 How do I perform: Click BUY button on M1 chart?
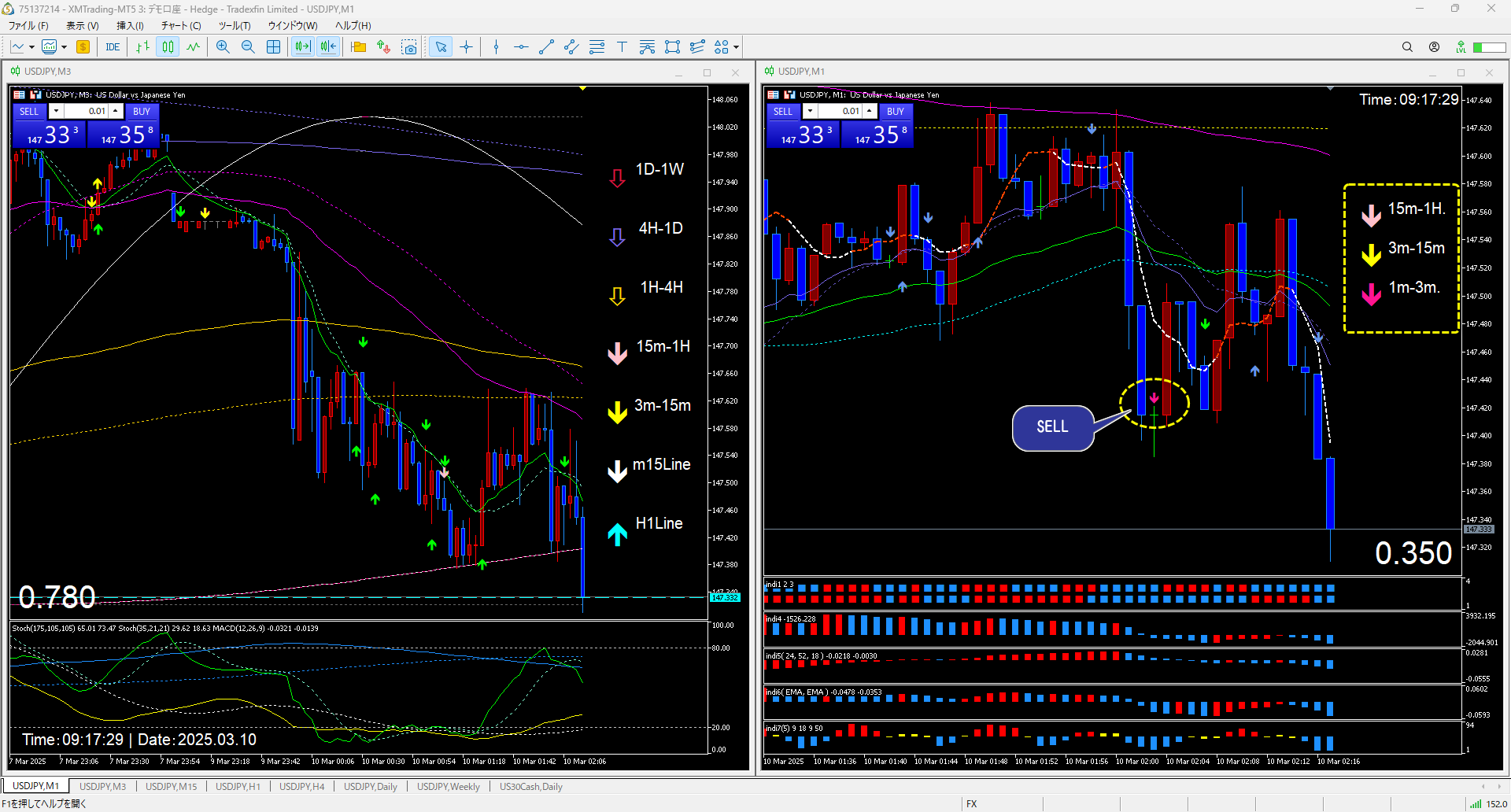[895, 111]
